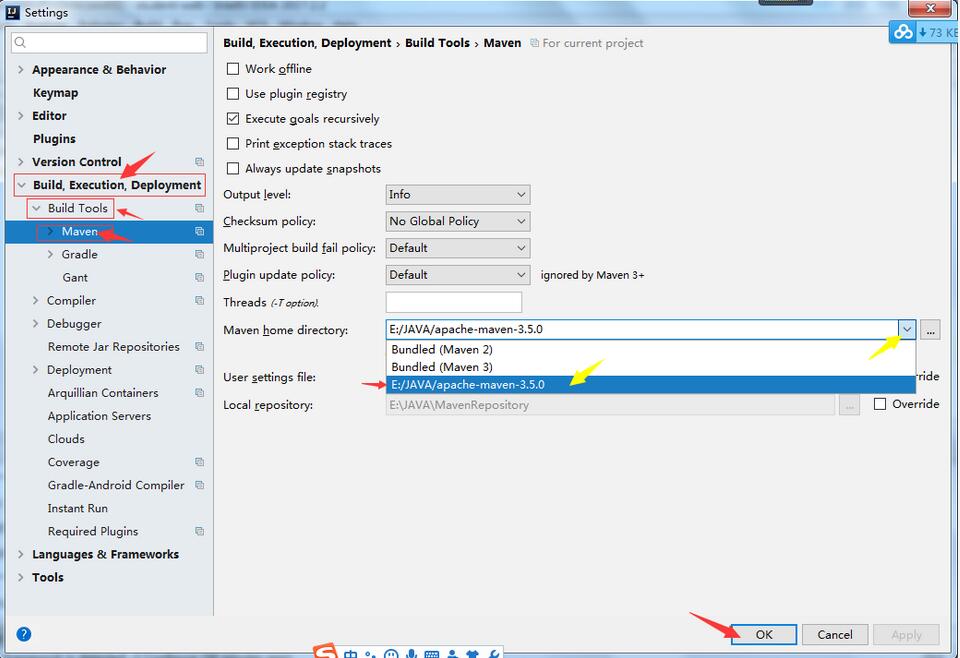960x658 pixels.
Task: Click the project-level icon beside Gradle
Action: [x=200, y=254]
